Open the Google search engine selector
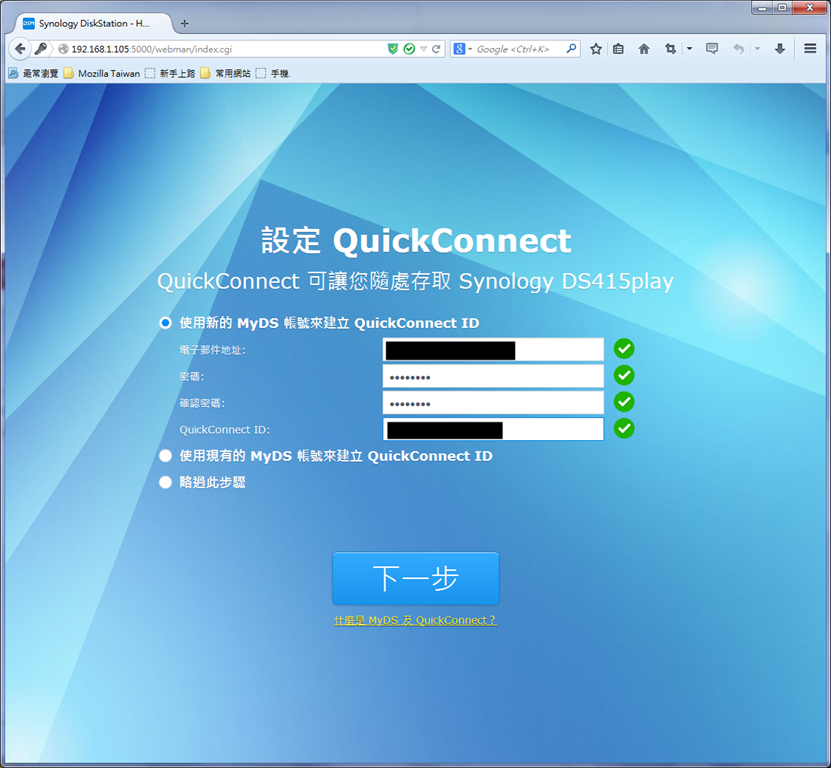This screenshot has height=768, width=831. (462, 49)
